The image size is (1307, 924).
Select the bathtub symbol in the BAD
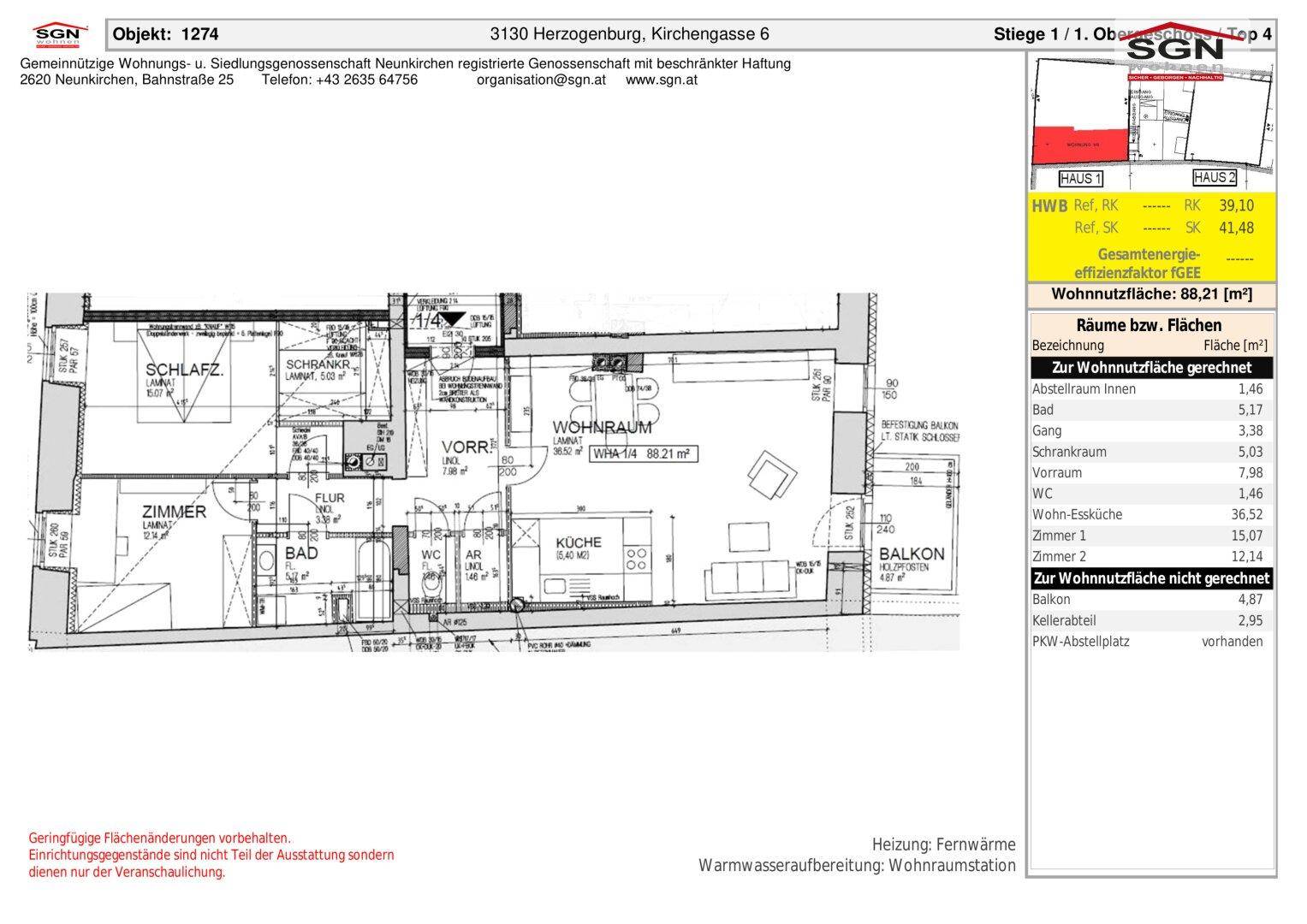[373, 569]
